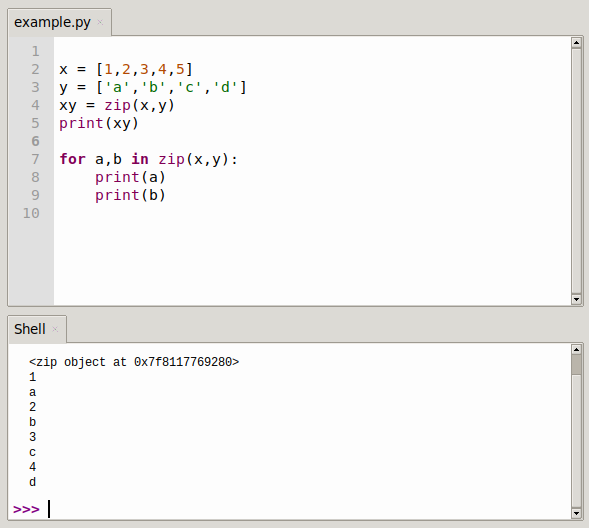Click the Shell scrollbar thumb

click(x=576, y=364)
